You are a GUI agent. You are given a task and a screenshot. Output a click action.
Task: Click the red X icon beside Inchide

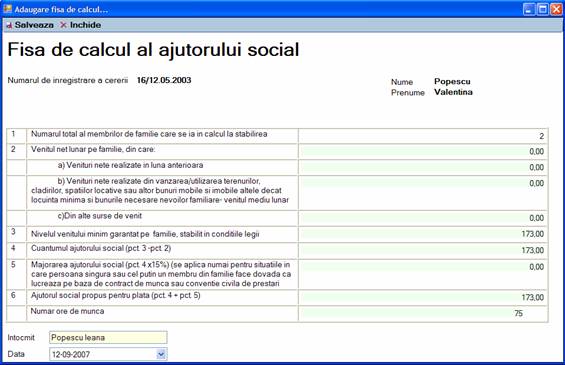[x=63, y=25]
